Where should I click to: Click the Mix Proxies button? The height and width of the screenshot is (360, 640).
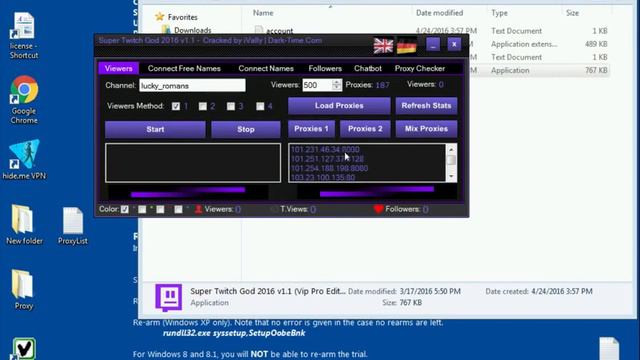tap(426, 129)
